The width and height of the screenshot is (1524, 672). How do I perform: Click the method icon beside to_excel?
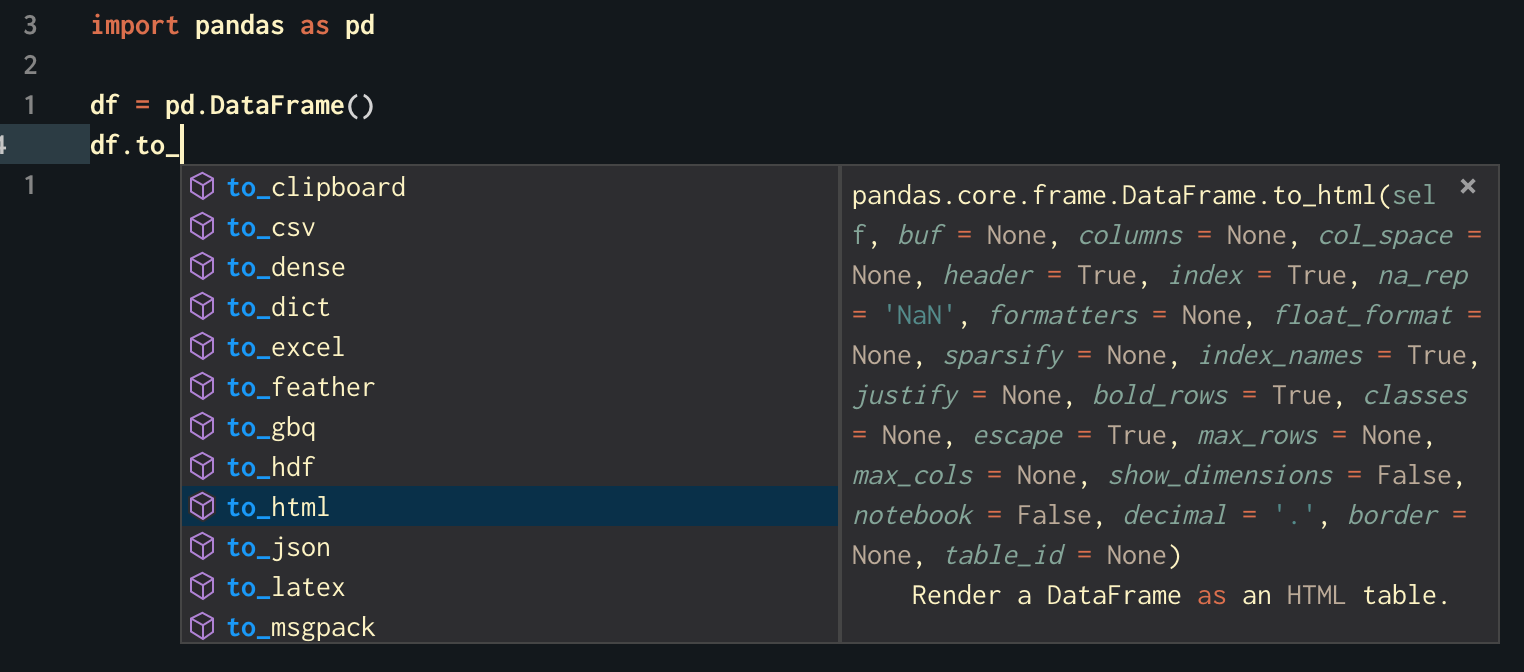pos(203,346)
